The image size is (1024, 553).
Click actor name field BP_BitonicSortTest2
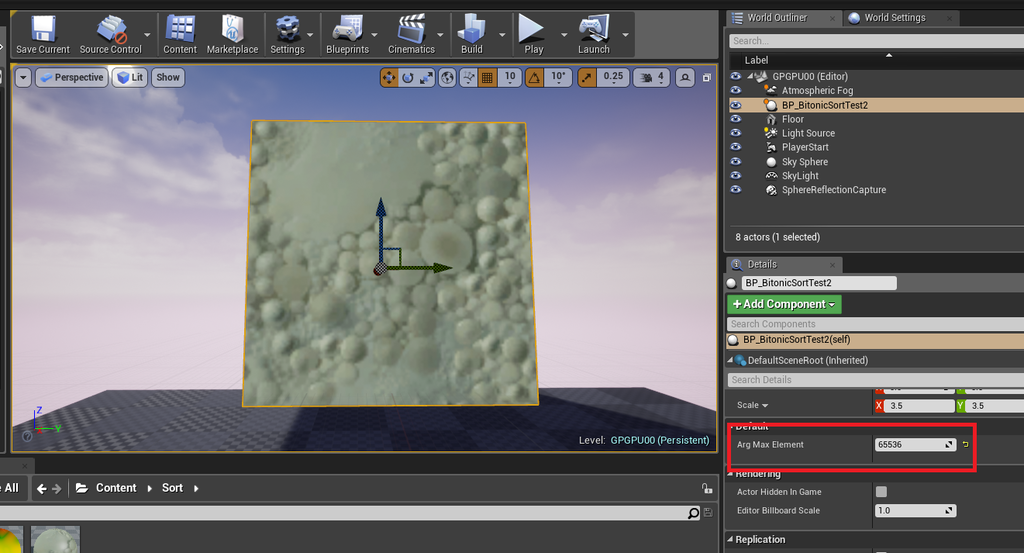click(x=819, y=283)
